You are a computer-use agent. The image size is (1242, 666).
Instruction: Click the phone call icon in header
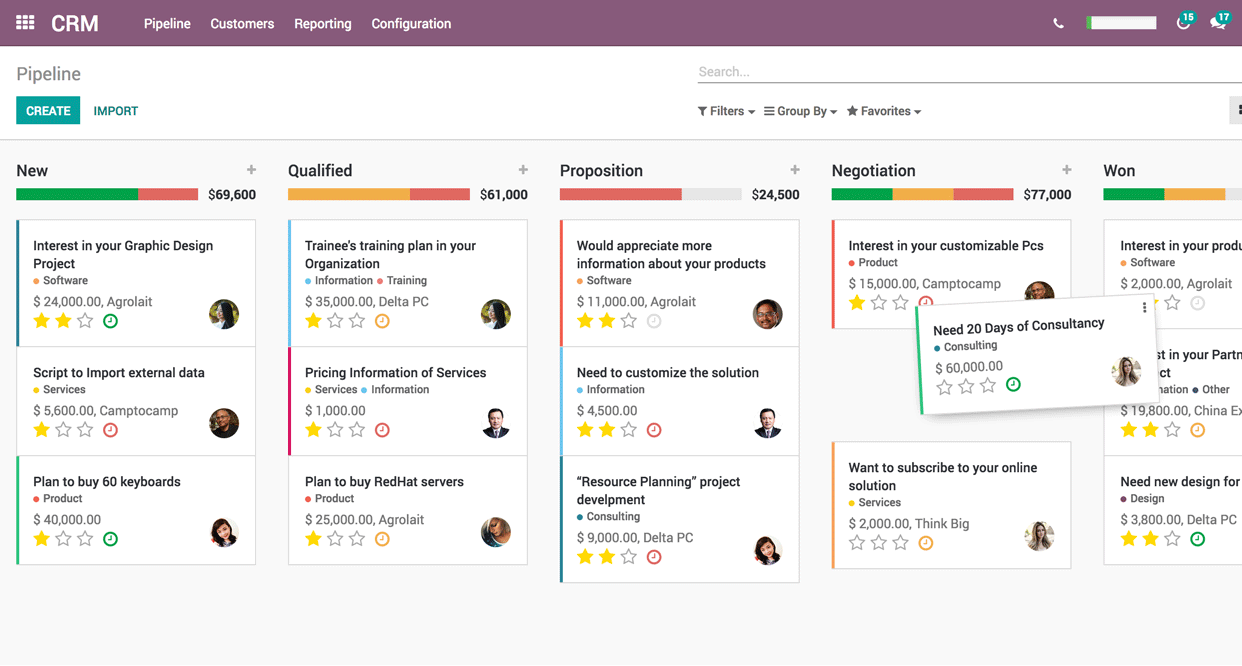point(1058,23)
